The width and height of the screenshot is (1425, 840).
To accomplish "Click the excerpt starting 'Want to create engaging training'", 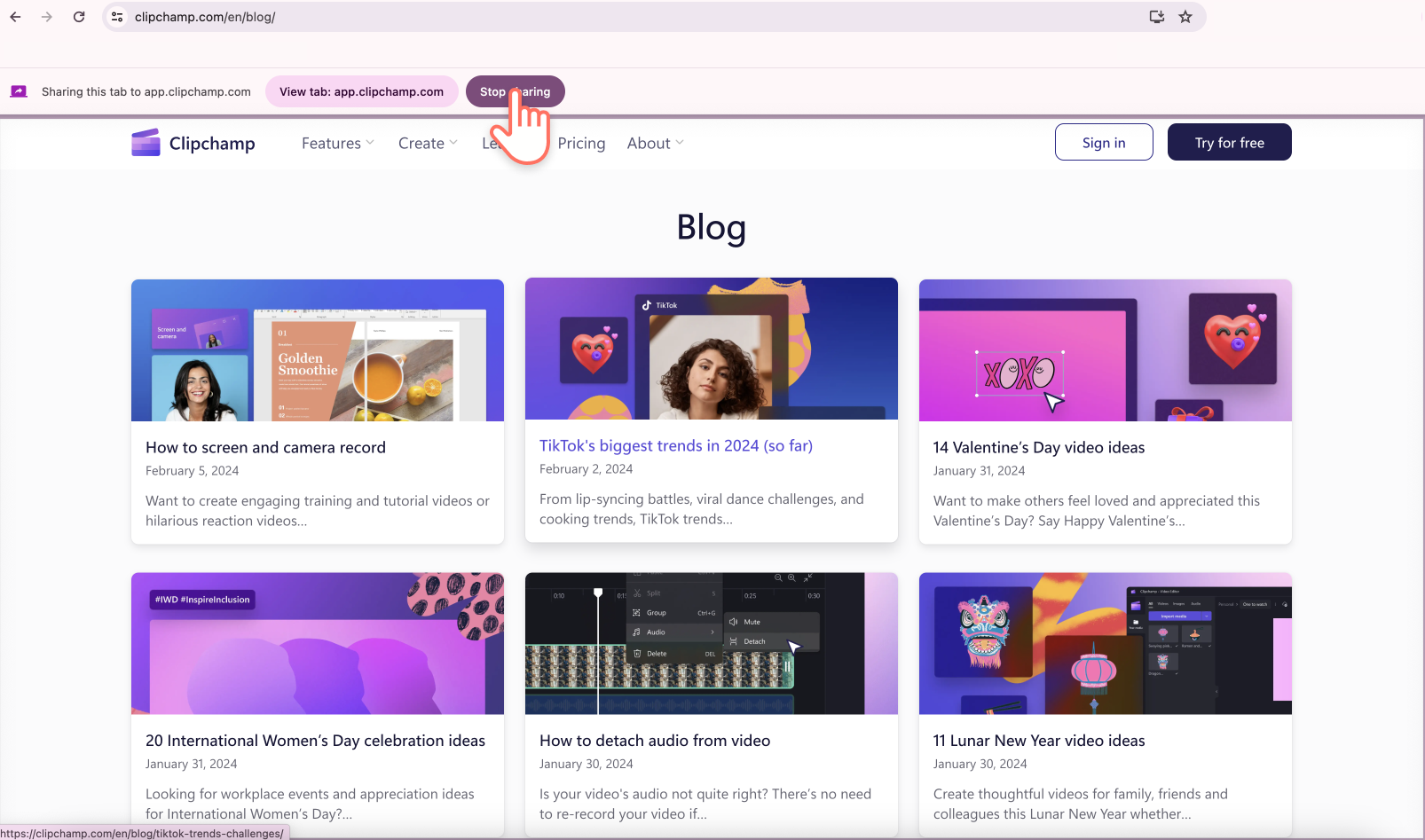I will [x=318, y=511].
